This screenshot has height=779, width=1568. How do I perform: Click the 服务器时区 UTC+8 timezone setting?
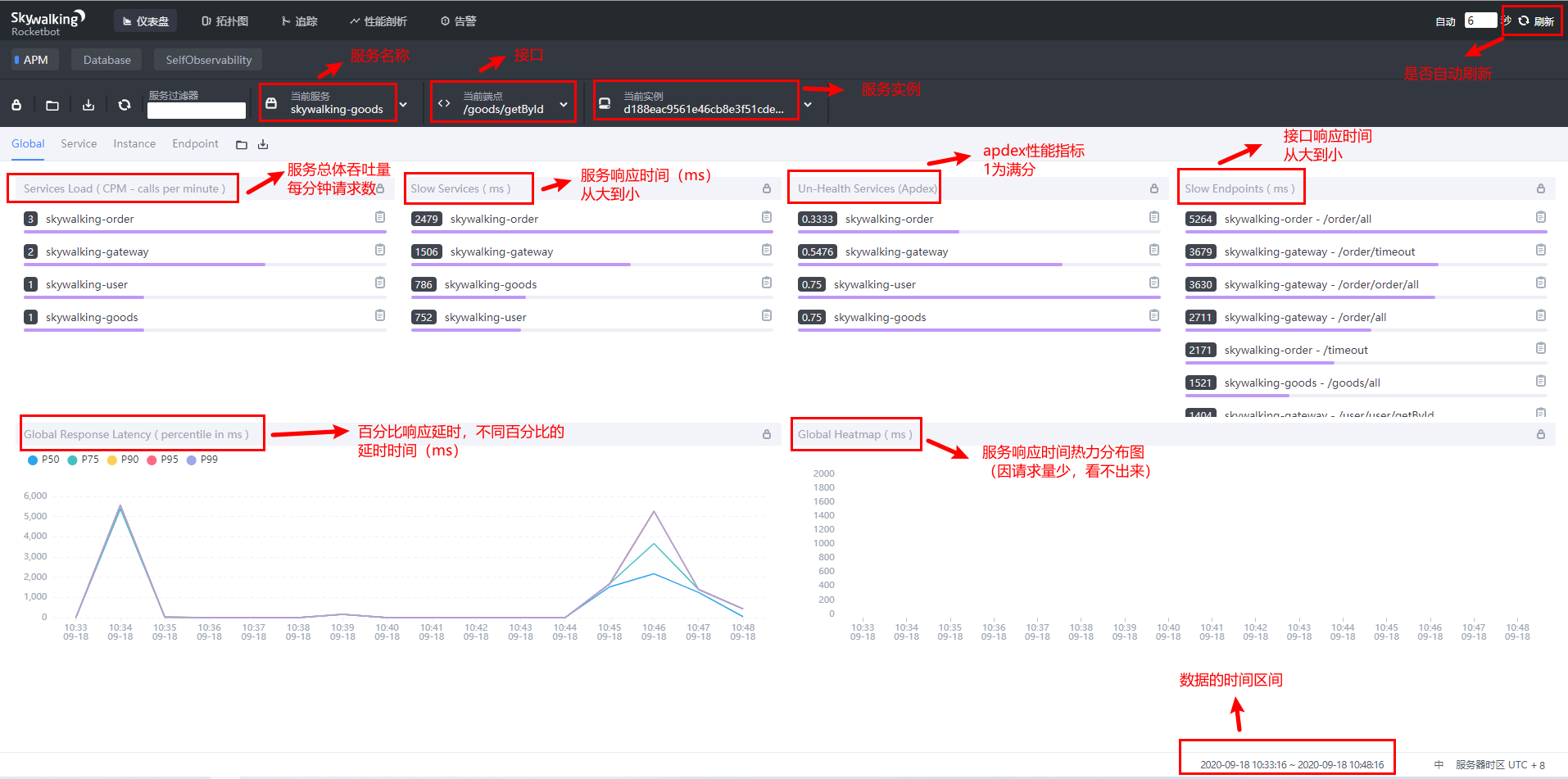coord(1500,765)
